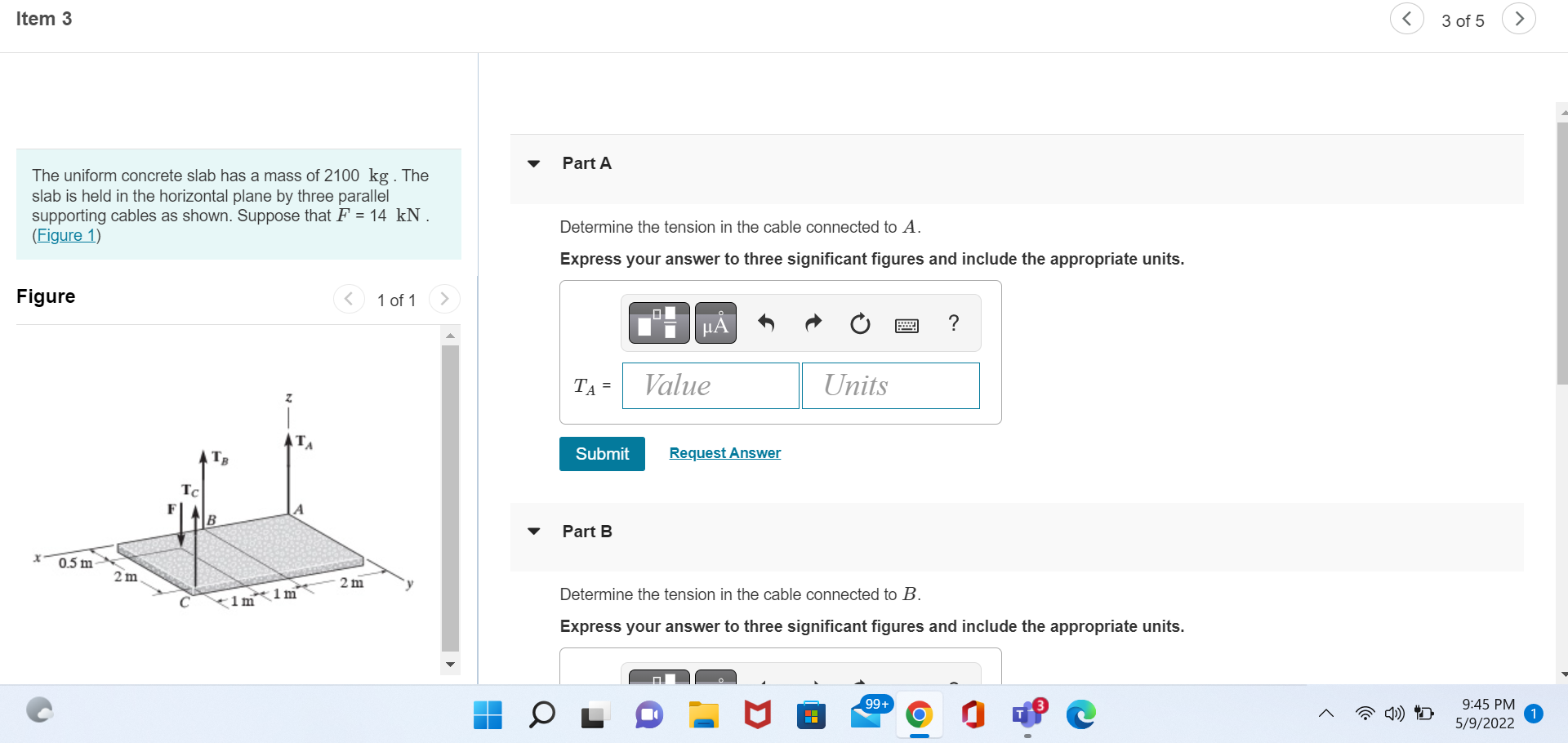This screenshot has height=743, width=1568.
Task: Open volume control in tray
Action: [x=1394, y=714]
